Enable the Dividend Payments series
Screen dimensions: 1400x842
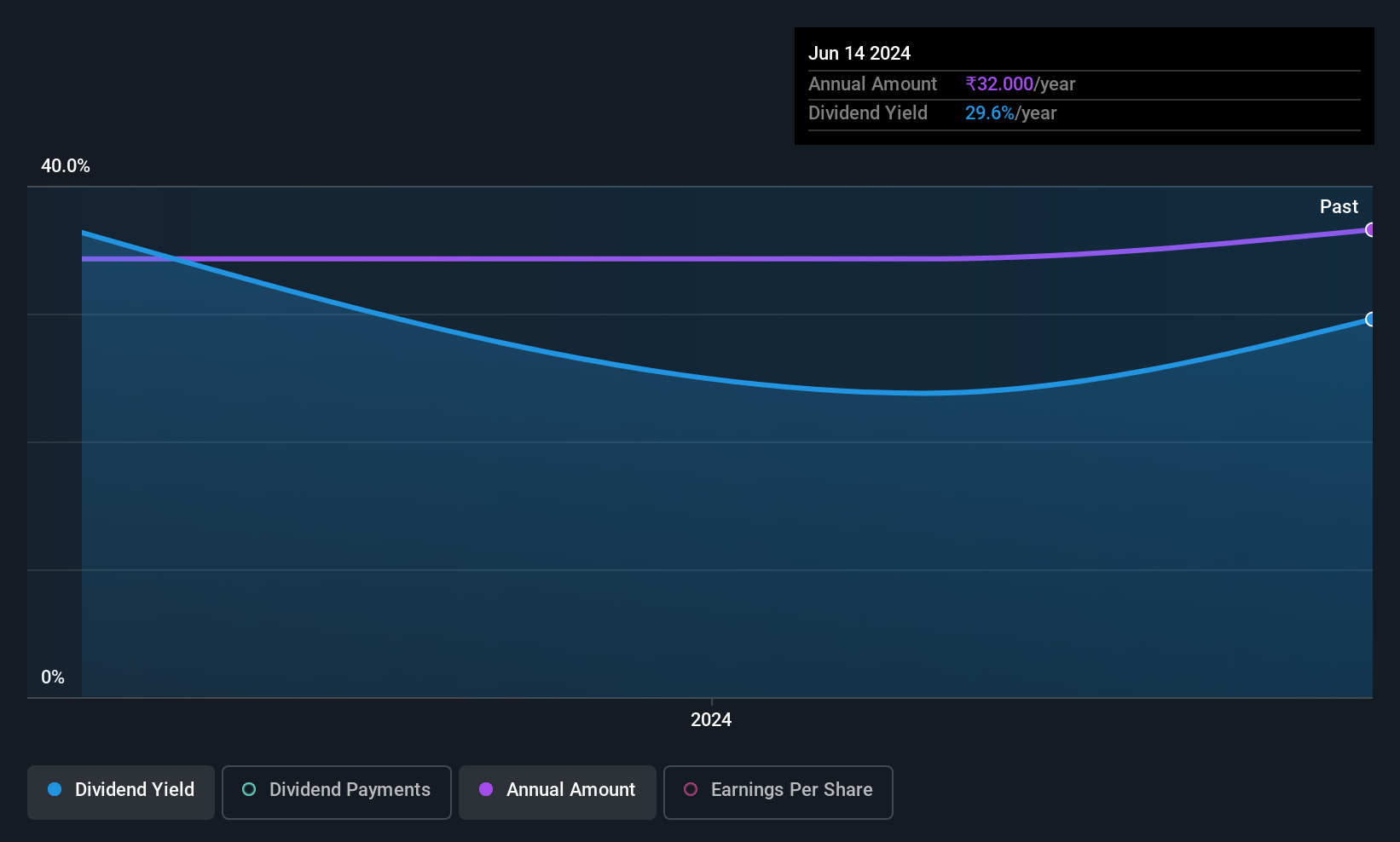tap(337, 792)
